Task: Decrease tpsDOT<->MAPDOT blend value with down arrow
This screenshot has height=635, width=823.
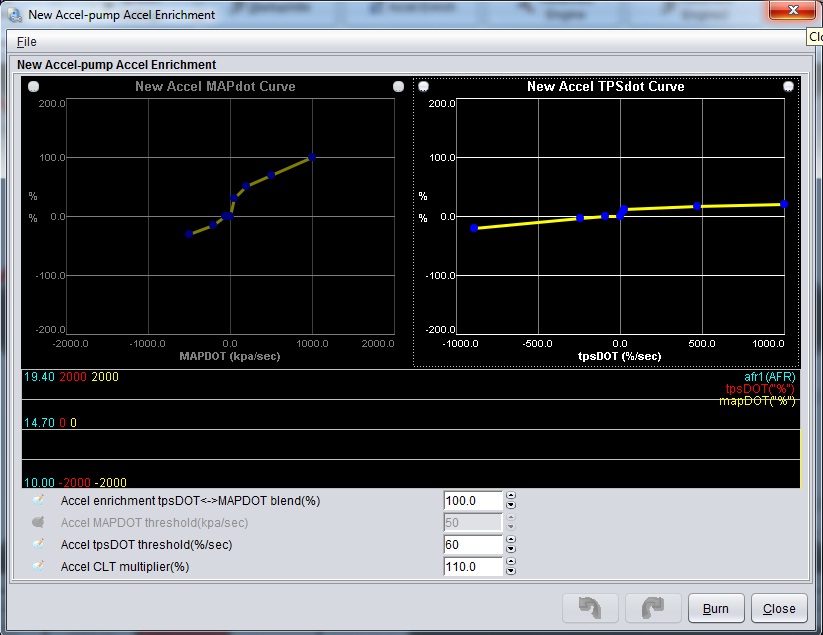Action: 511,505
